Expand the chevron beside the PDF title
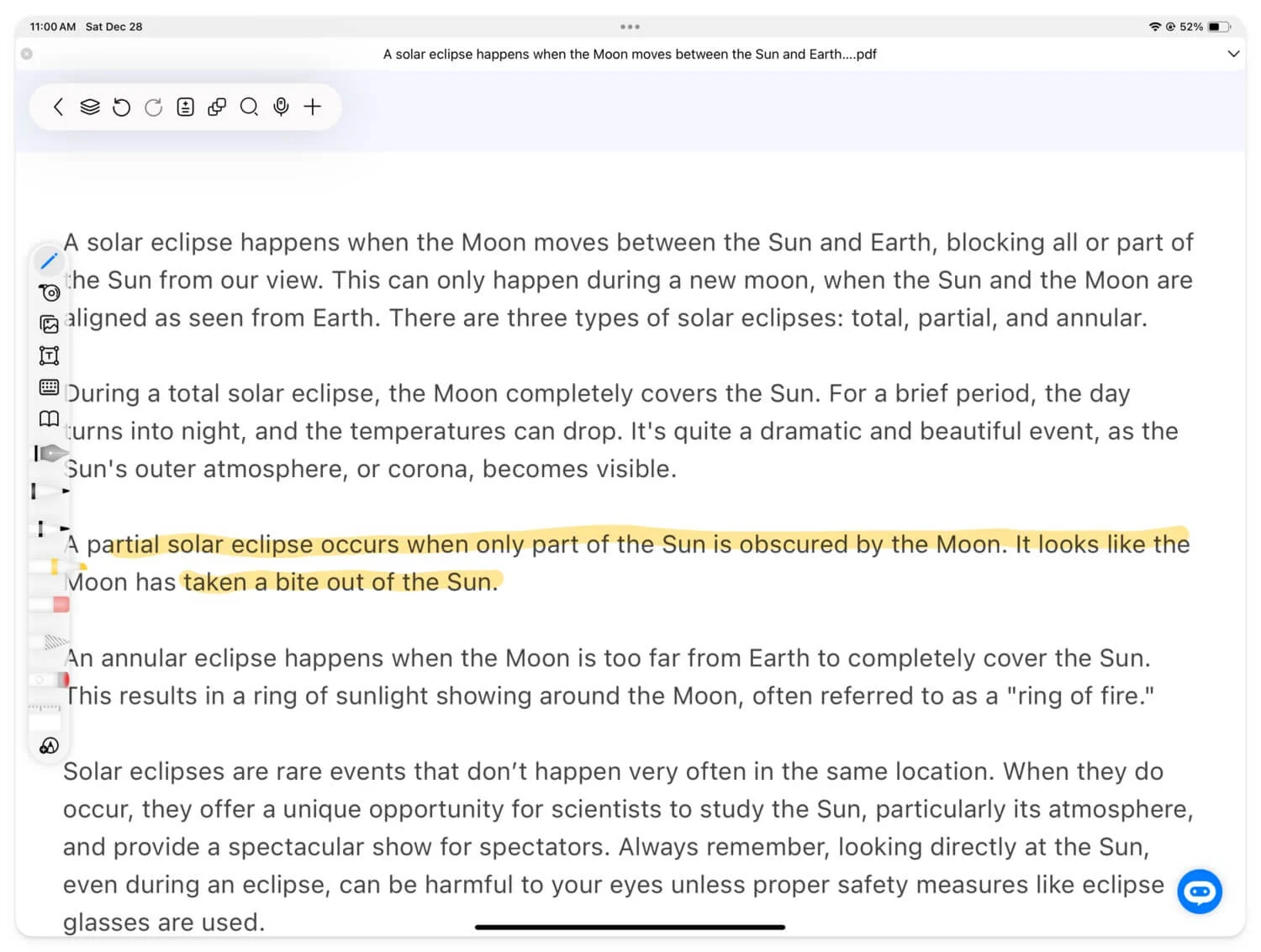Viewport: 1261px width, 952px height. 1233,54
